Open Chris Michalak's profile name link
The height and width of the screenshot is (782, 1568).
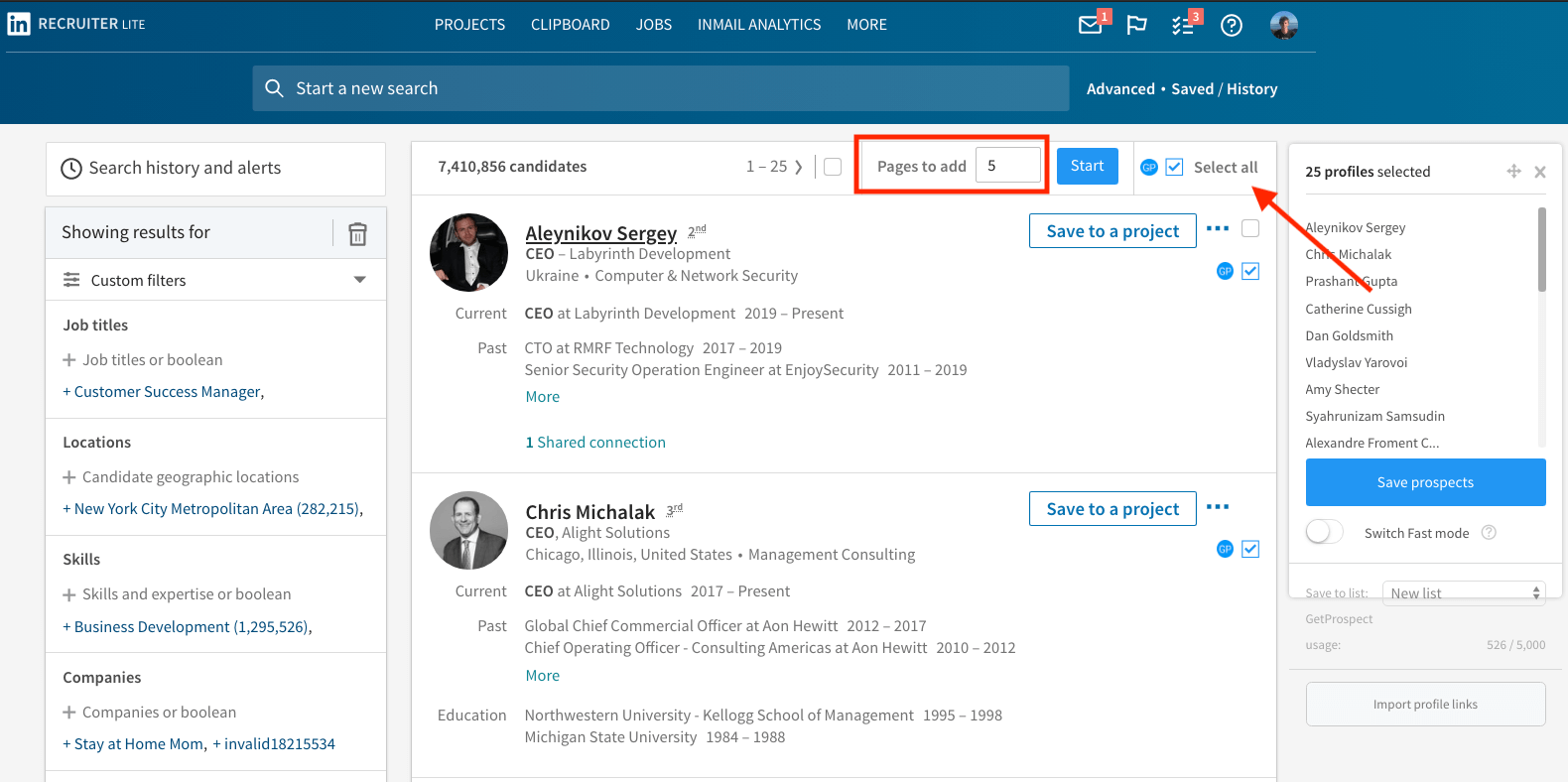(589, 512)
